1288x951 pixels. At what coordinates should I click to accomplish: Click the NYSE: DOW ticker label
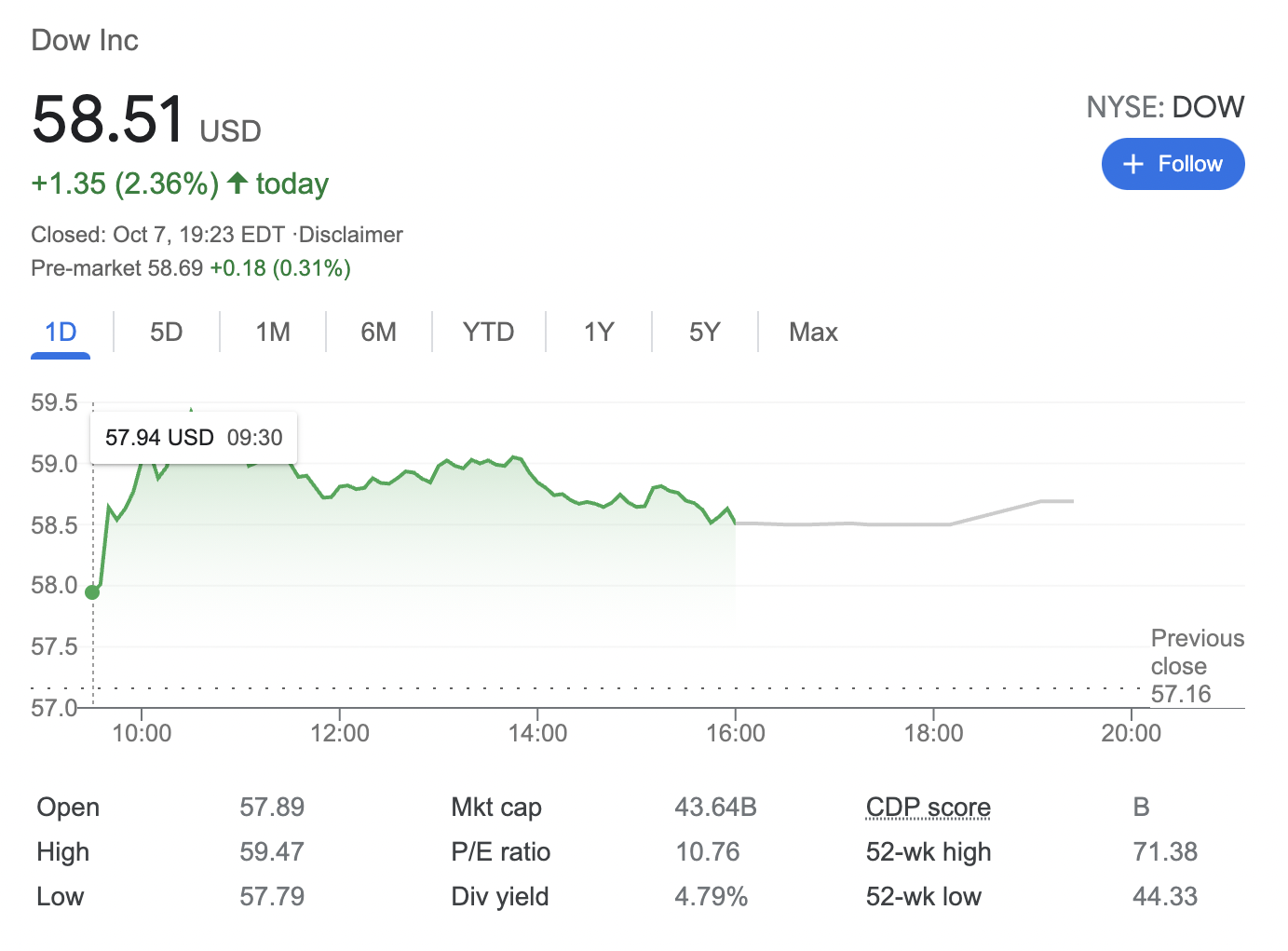[x=1165, y=106]
